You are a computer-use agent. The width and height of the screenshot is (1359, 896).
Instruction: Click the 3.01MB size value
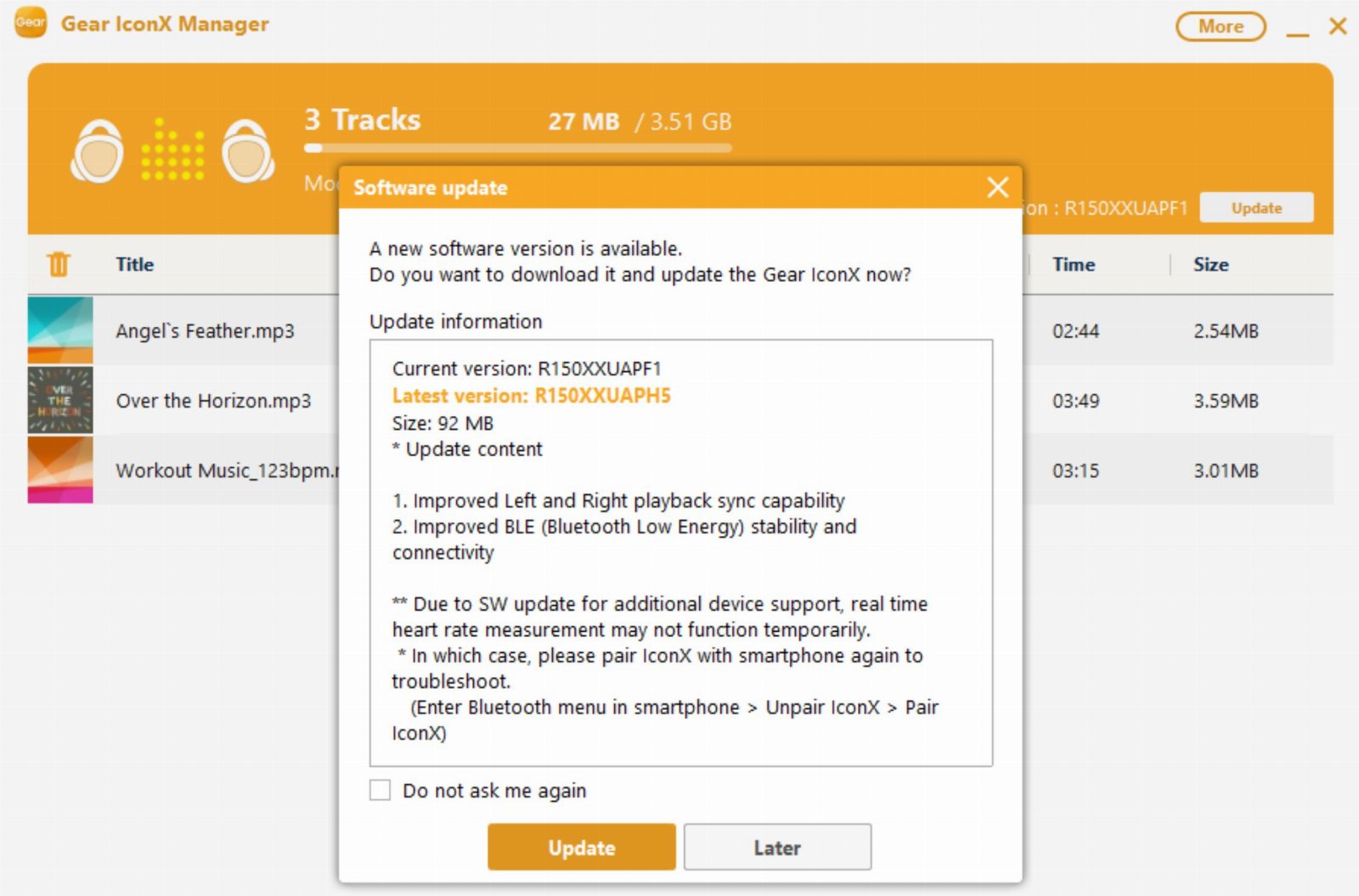pos(1226,470)
